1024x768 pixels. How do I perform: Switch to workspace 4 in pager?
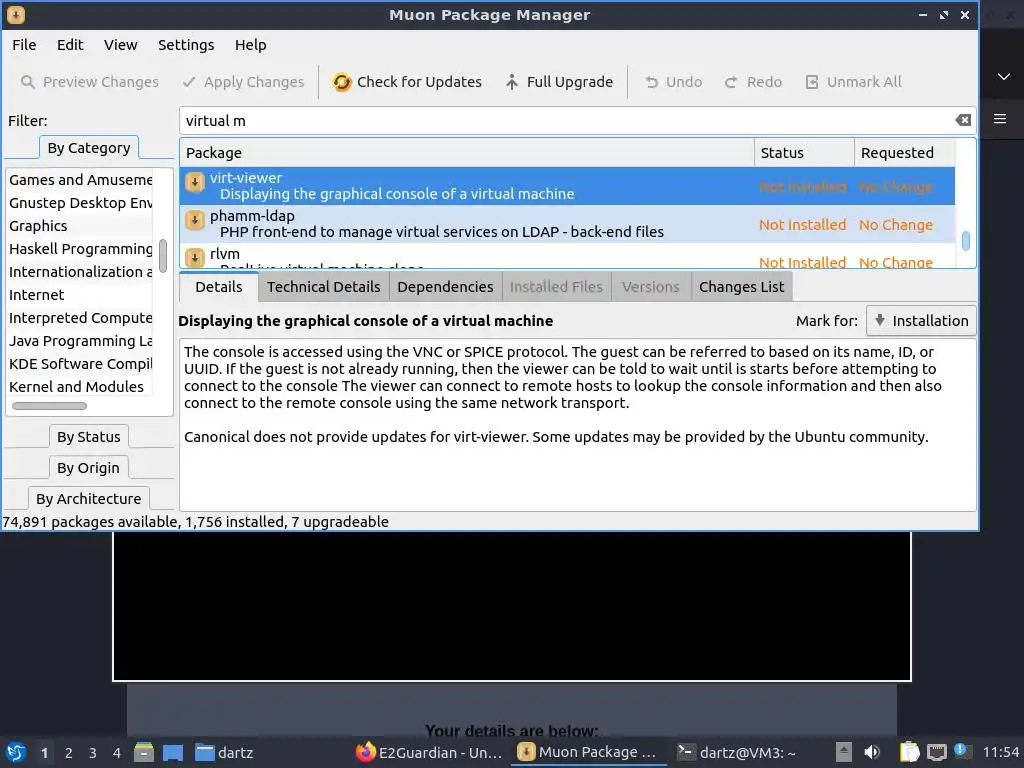[117, 753]
